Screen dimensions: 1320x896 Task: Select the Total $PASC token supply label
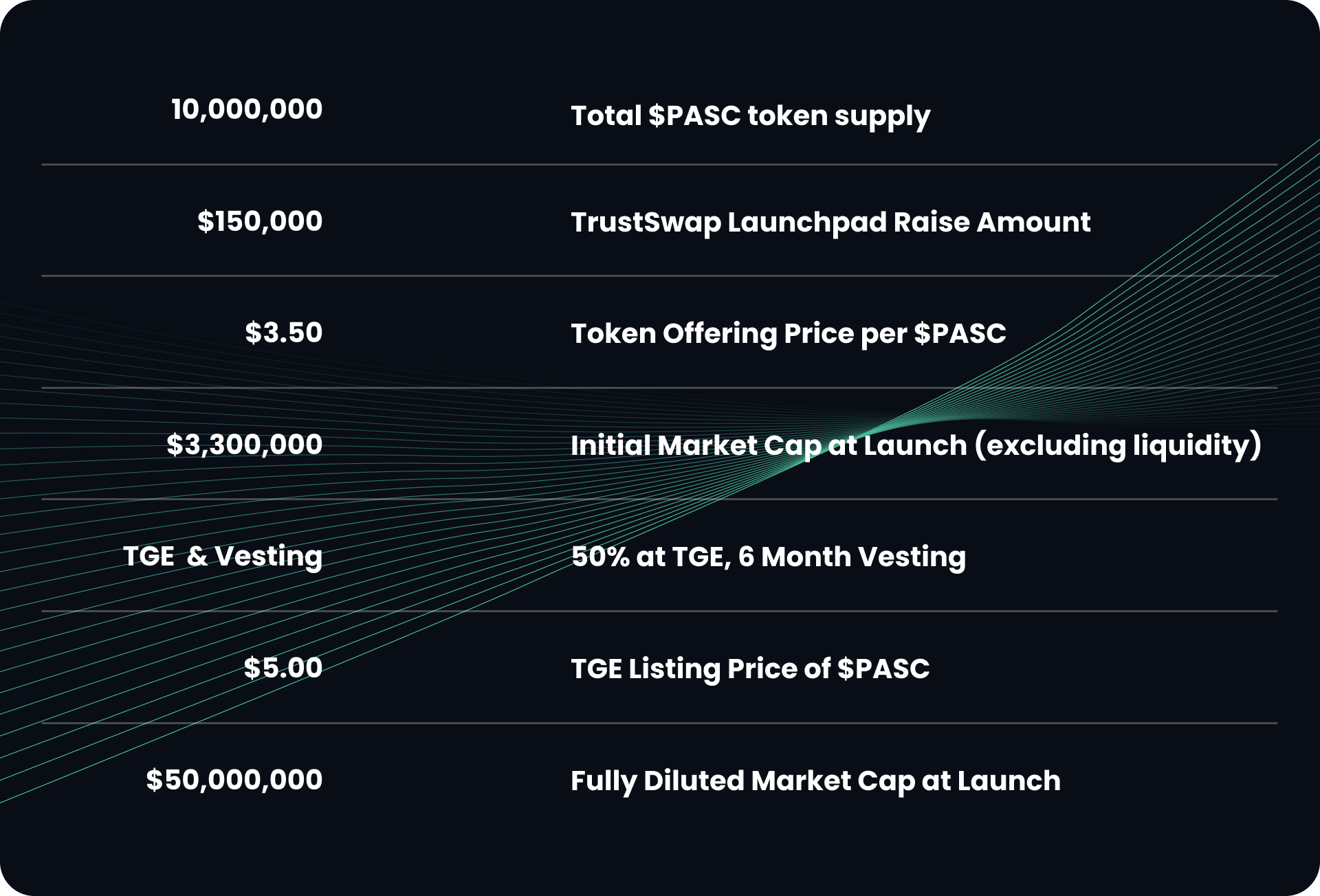(x=750, y=116)
